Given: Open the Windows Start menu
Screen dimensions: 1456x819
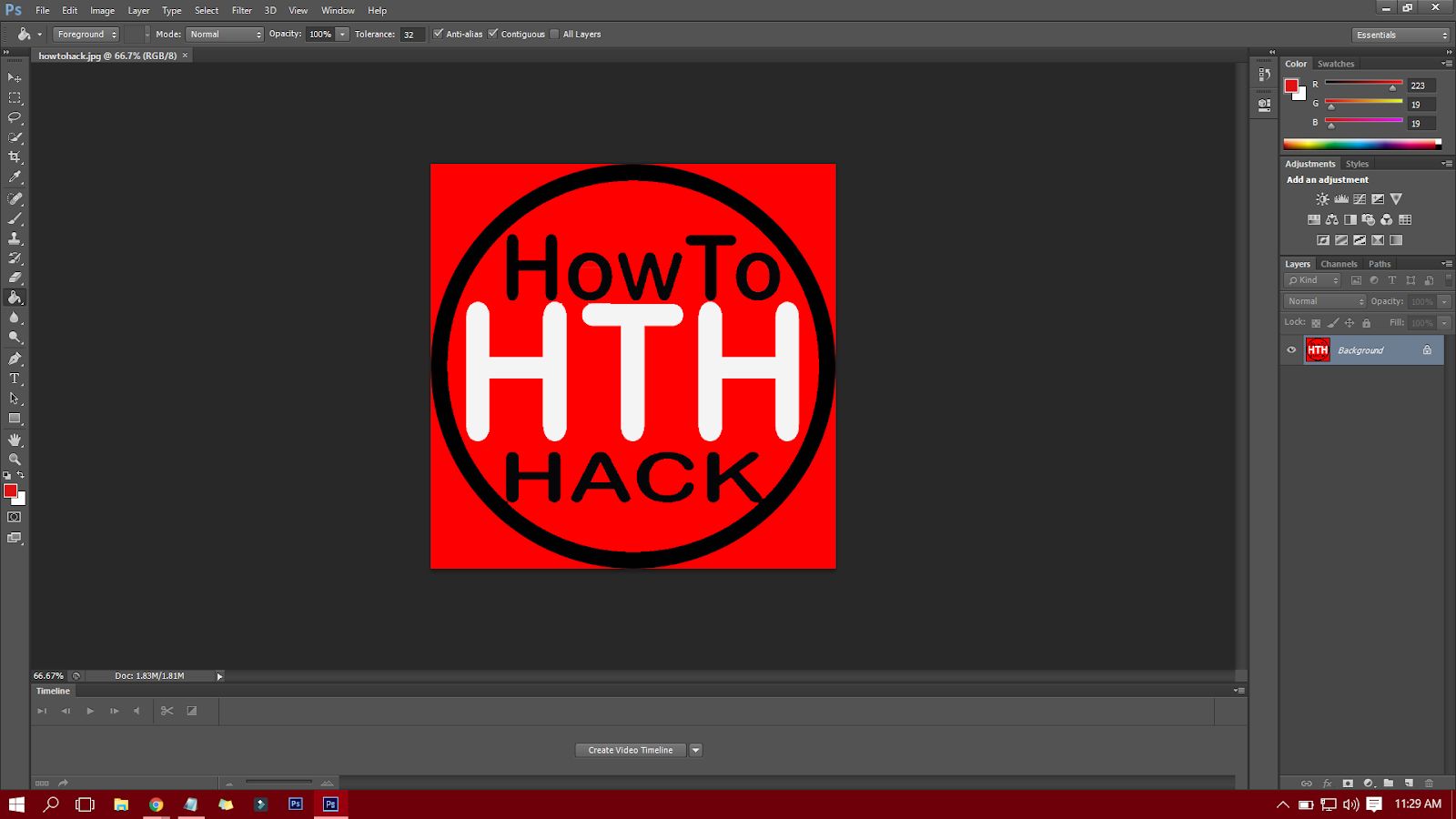Looking at the screenshot, I should click(x=16, y=804).
